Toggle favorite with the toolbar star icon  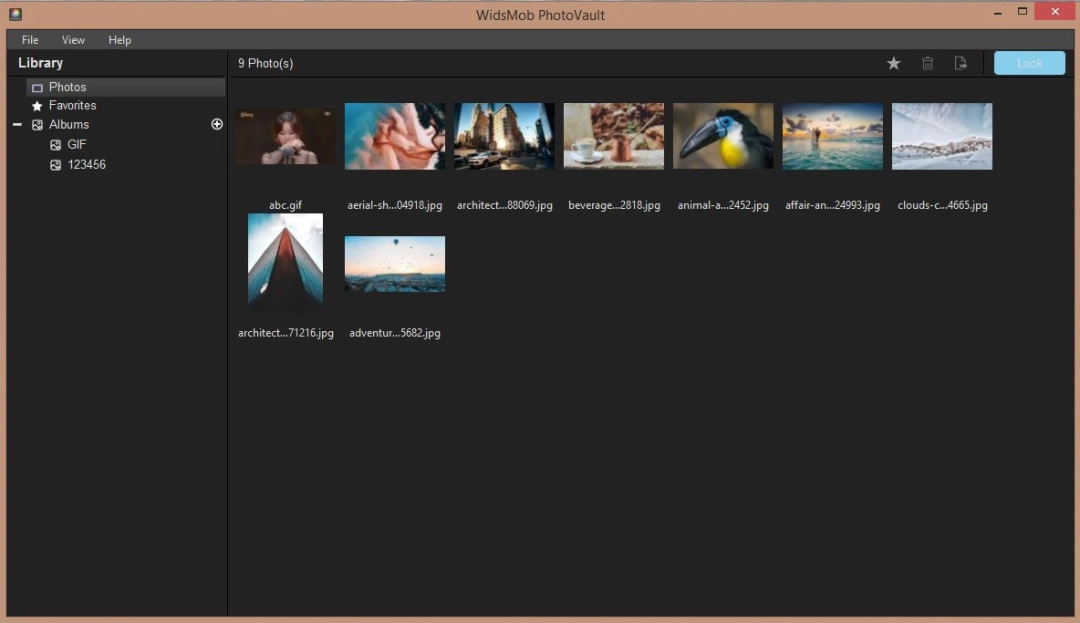(893, 62)
